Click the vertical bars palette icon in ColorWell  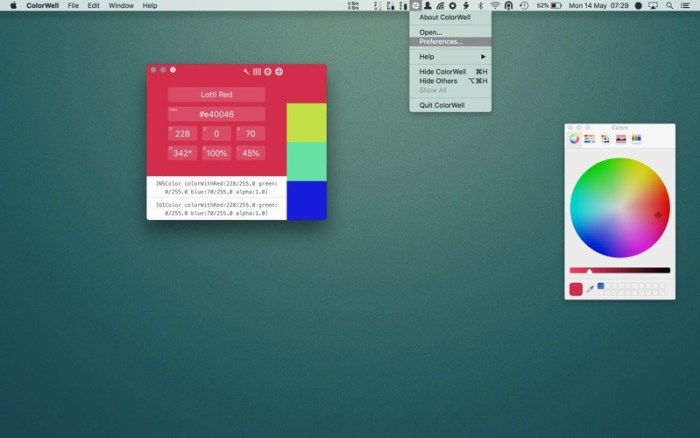[x=257, y=71]
